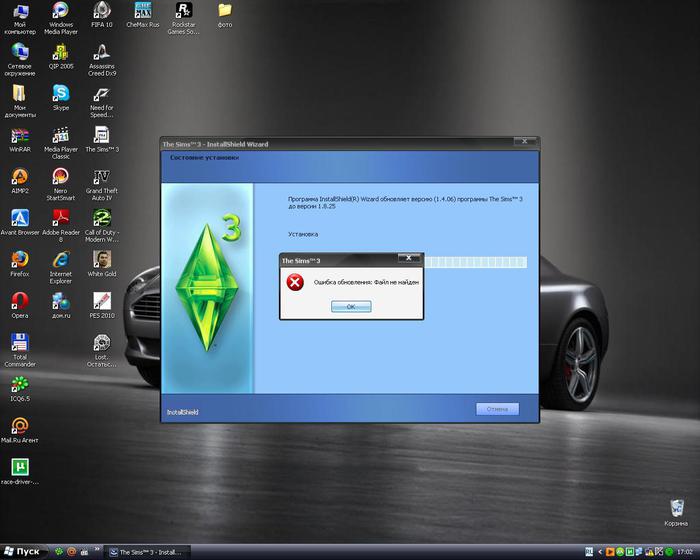Select Adobe Reader 8 desktop icon
The width and height of the screenshot is (700, 560).
(x=61, y=226)
